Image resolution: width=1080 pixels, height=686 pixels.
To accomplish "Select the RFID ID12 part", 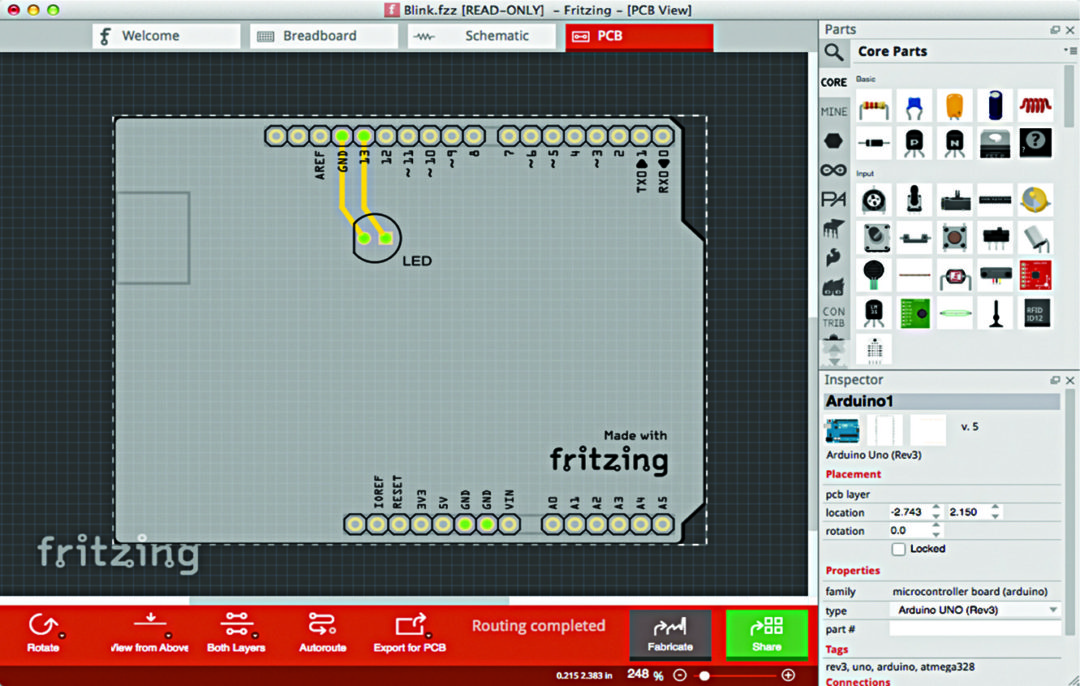I will click(1035, 311).
